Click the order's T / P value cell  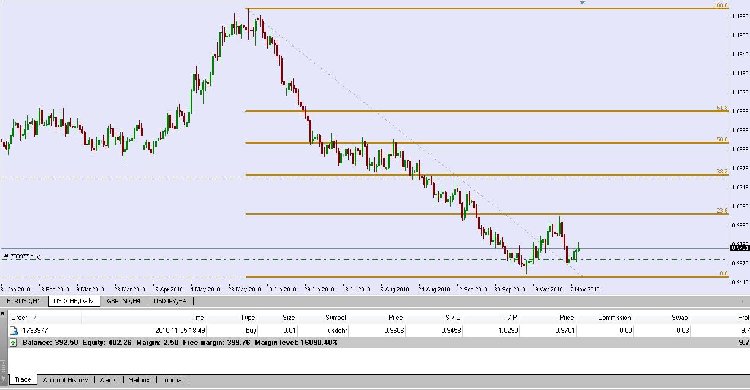[x=509, y=330]
